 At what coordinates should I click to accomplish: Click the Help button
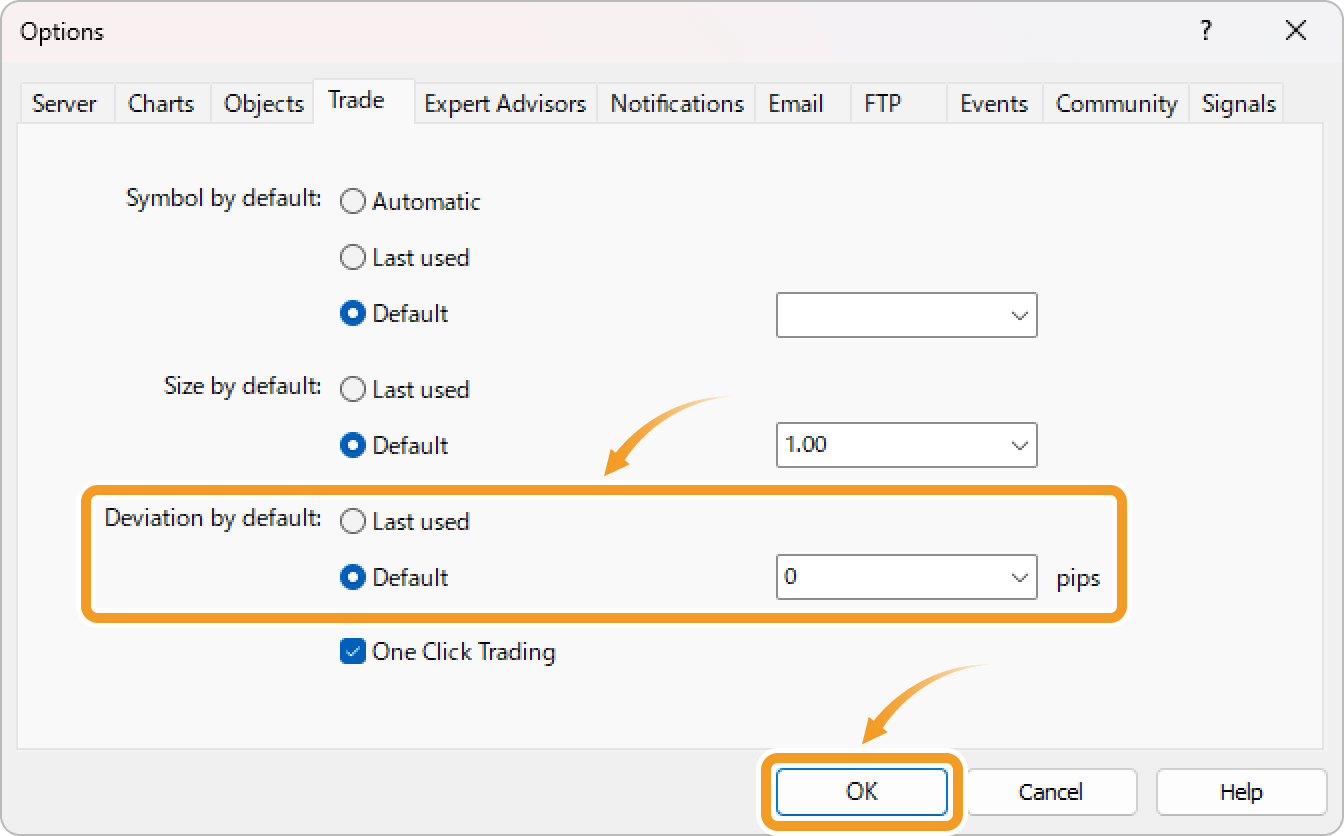tap(1241, 792)
